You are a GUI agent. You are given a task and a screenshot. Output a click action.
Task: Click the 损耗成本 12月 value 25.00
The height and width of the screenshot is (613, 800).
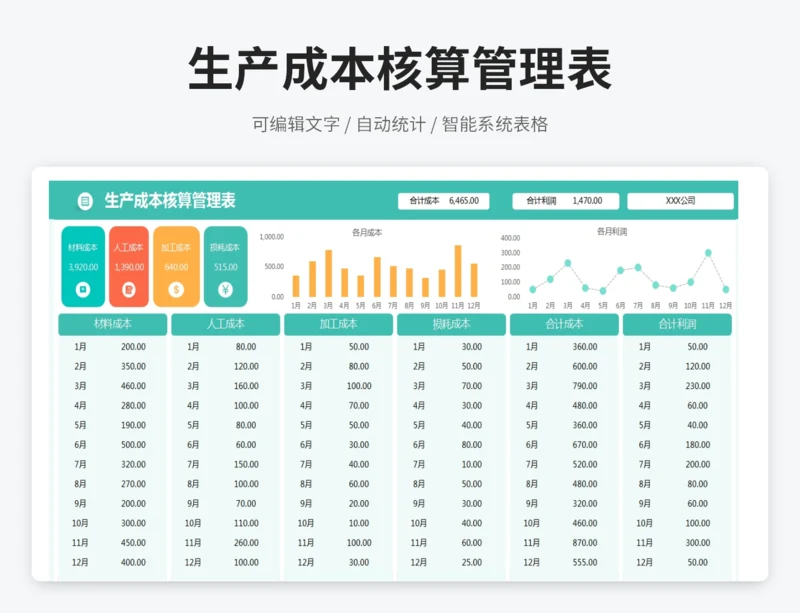(x=471, y=562)
